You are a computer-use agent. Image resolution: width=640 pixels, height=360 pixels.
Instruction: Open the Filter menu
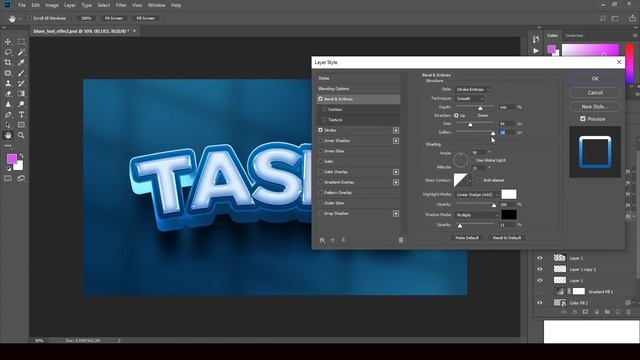tap(121, 5)
